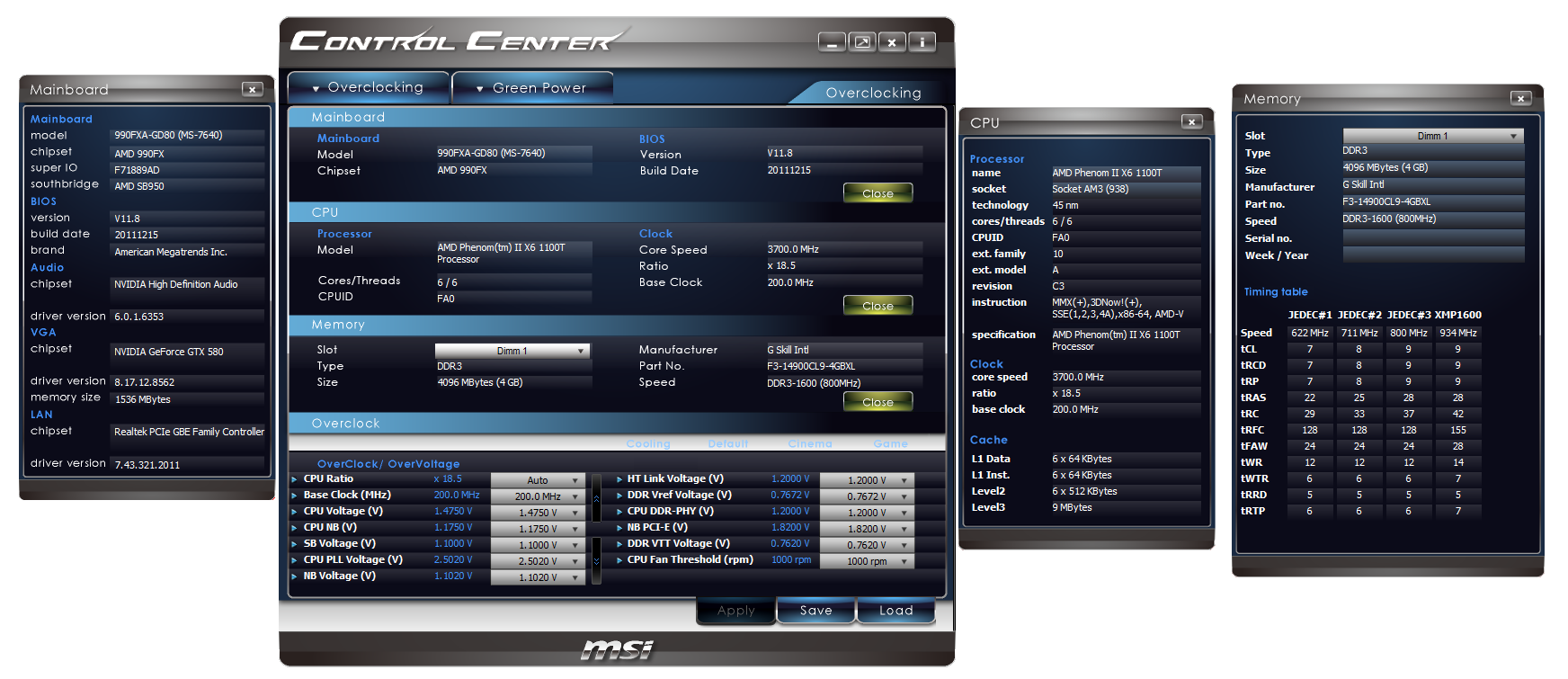Select the Default profile
The width and height of the screenshot is (1568, 679).
coord(727,443)
